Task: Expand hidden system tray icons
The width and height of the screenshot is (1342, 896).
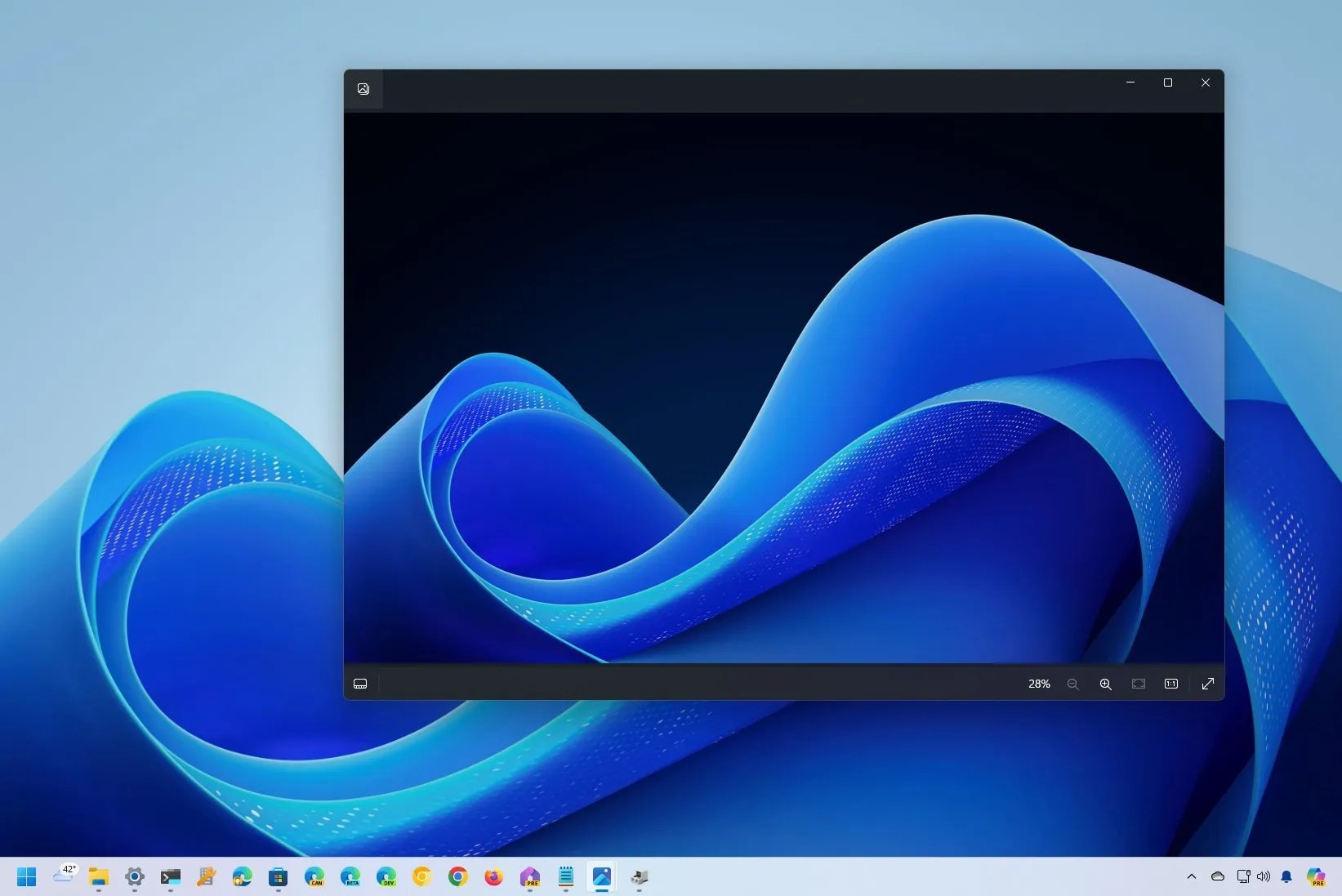Action: (1190, 876)
